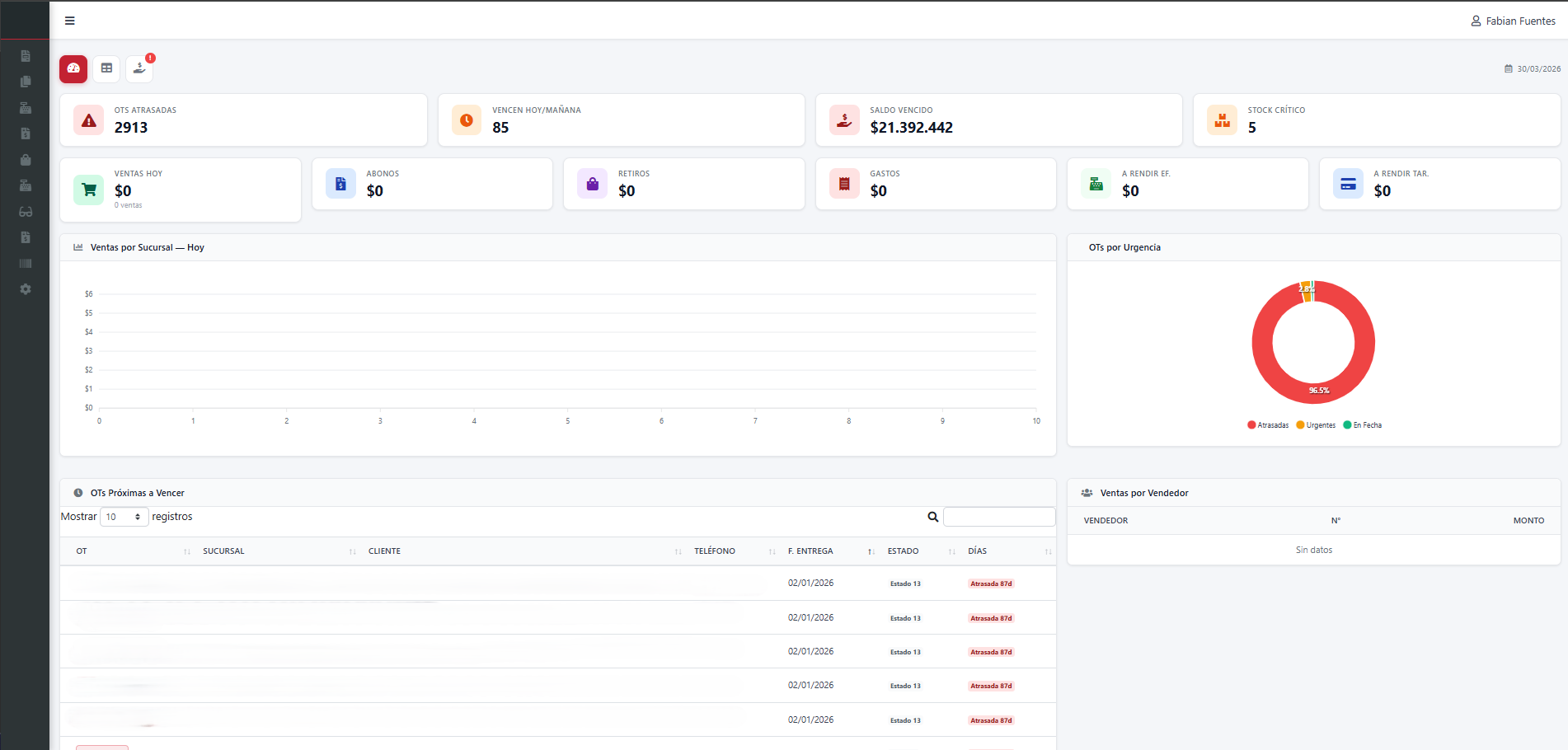Toggle the Urgentes legend below the donut chart

point(1316,424)
